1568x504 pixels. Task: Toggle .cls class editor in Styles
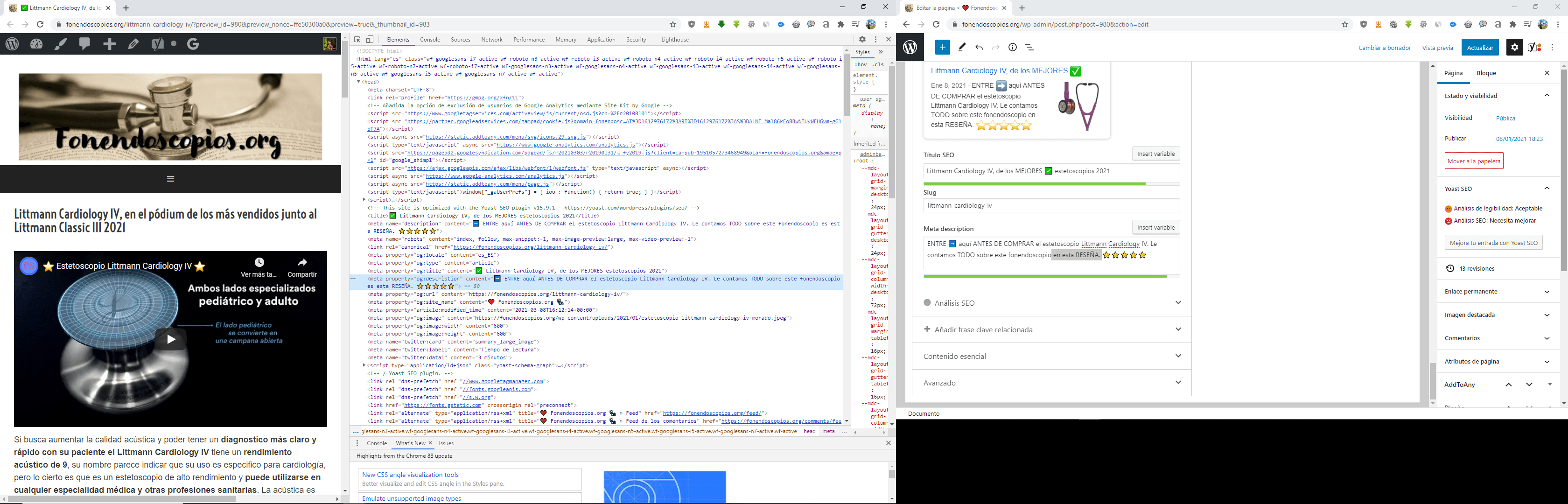878,64
